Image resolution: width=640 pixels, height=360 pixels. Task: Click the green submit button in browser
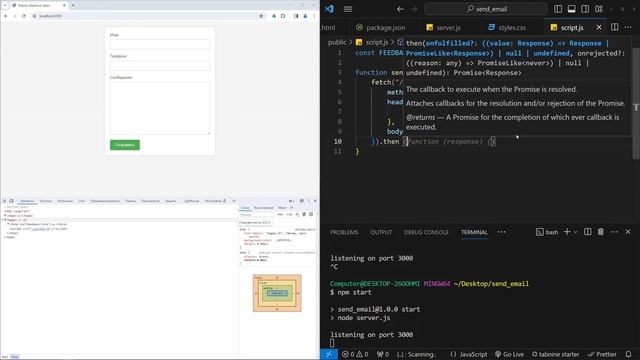coord(125,145)
